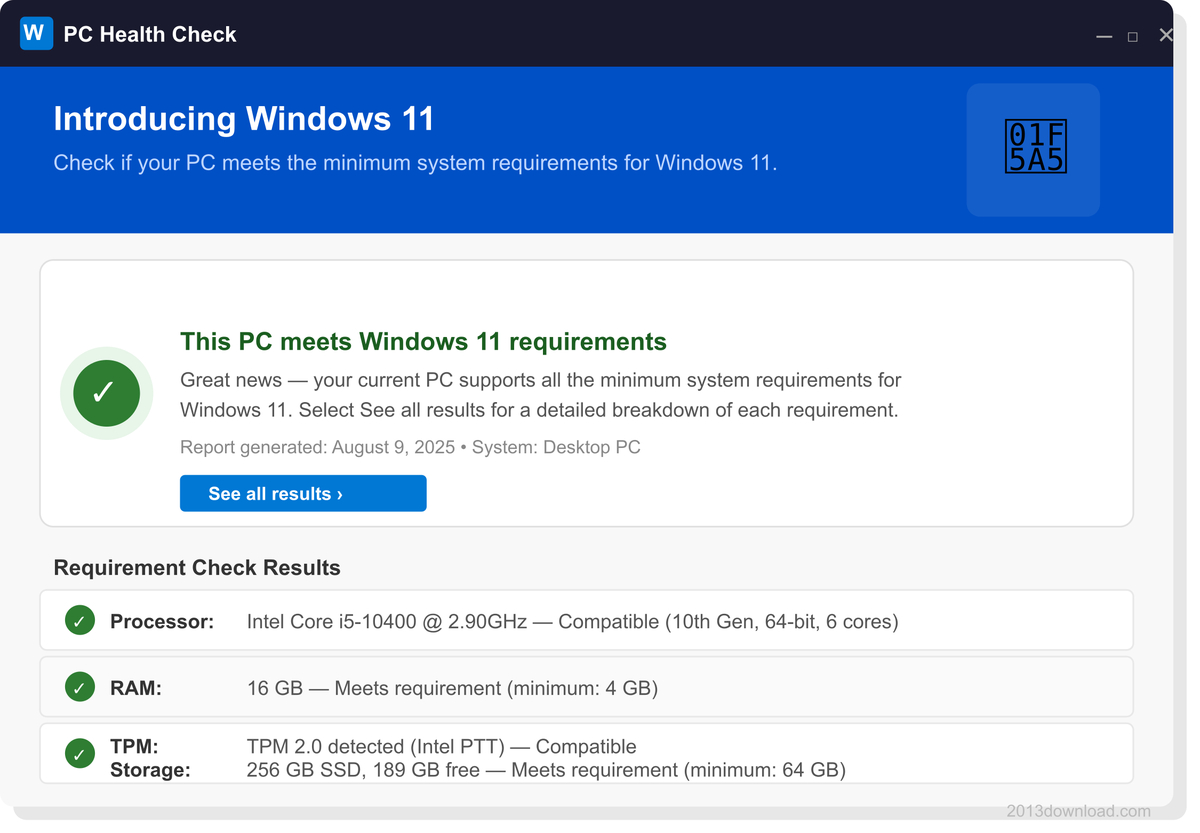Click the Introducing Windows 11 heading
Screen dimensions: 1200x833
(x=244, y=119)
